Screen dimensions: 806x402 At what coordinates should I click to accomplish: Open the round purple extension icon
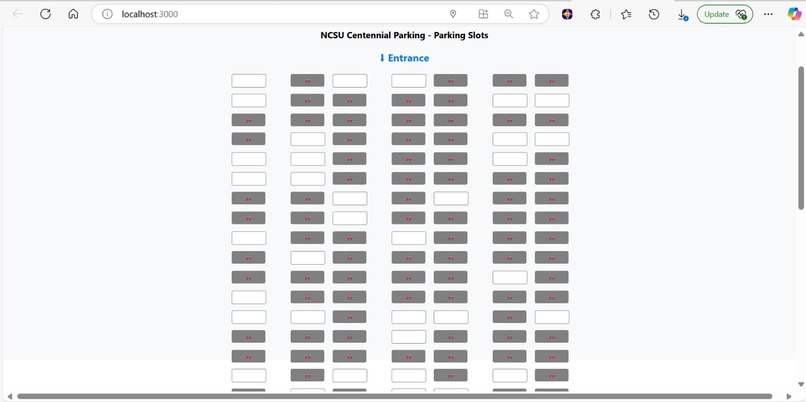567,14
